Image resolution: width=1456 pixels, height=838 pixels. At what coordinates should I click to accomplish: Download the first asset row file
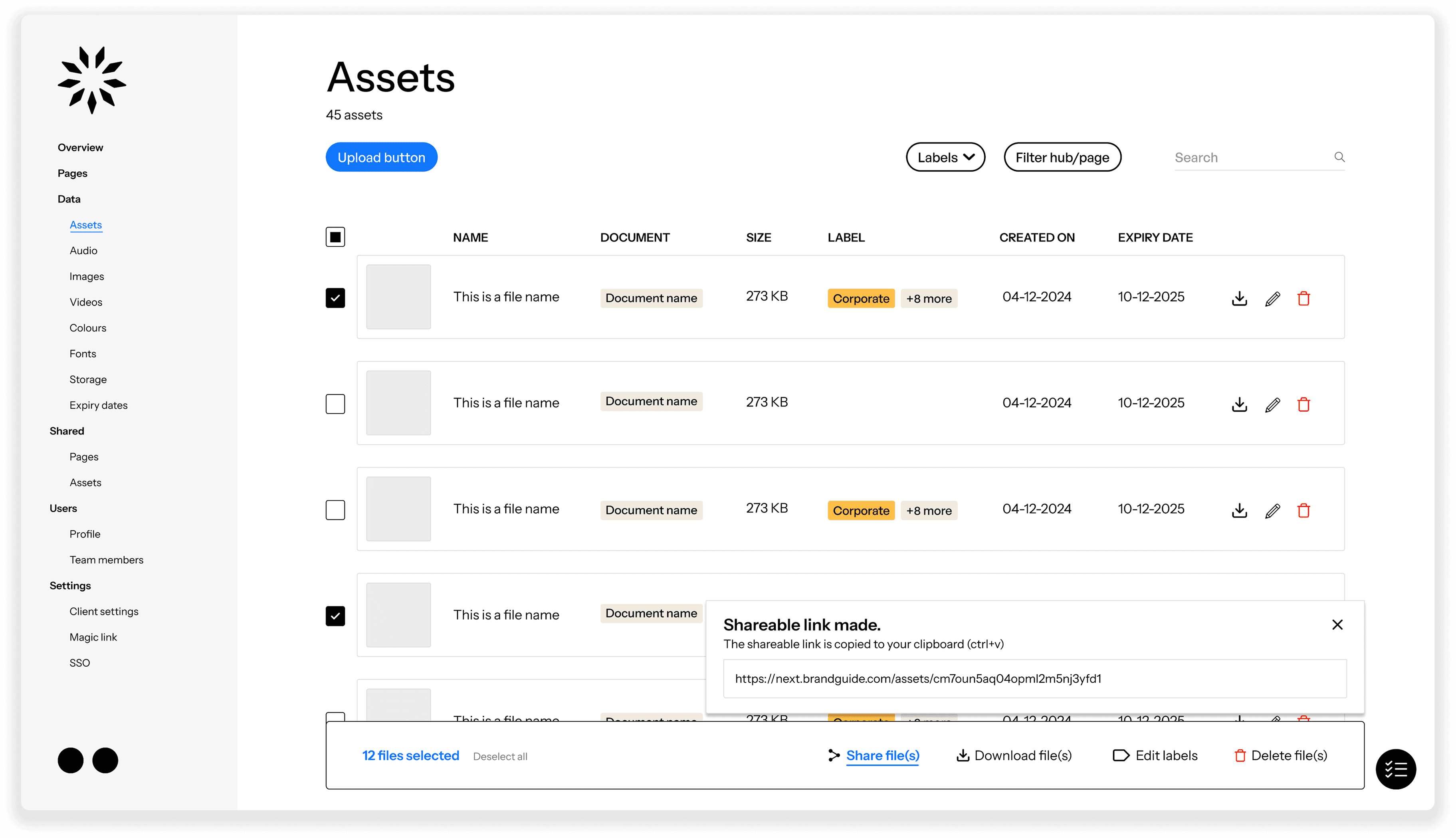(1239, 298)
